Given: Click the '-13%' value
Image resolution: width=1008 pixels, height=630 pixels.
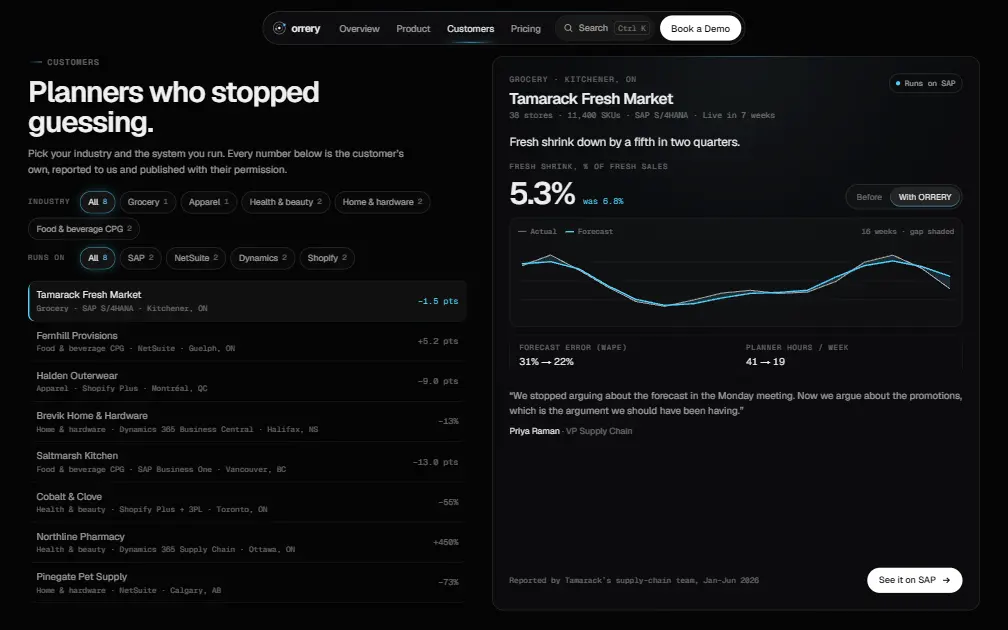Looking at the screenshot, I should [x=448, y=422].
